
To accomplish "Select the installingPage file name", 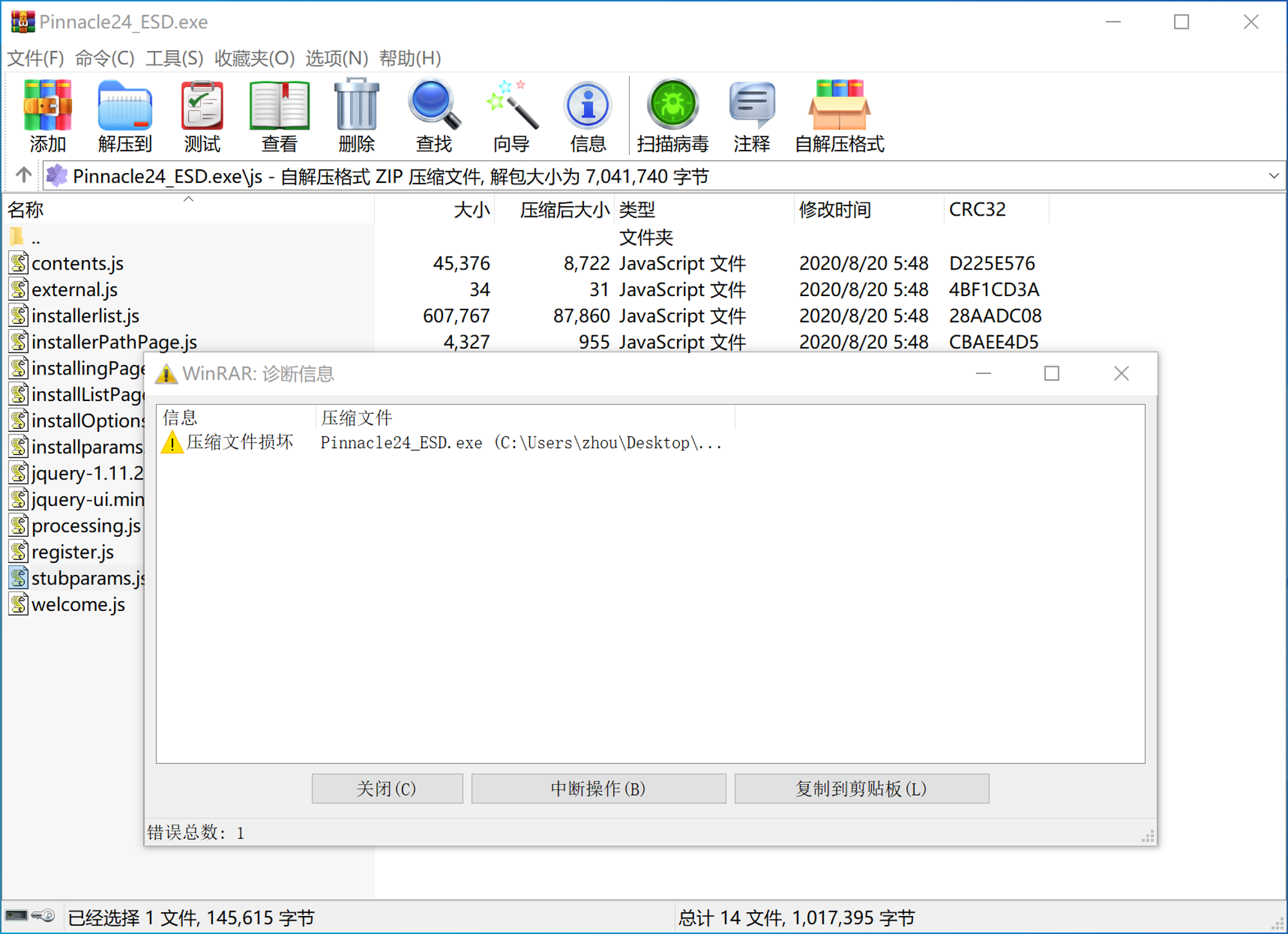I will pyautogui.click(x=88, y=368).
